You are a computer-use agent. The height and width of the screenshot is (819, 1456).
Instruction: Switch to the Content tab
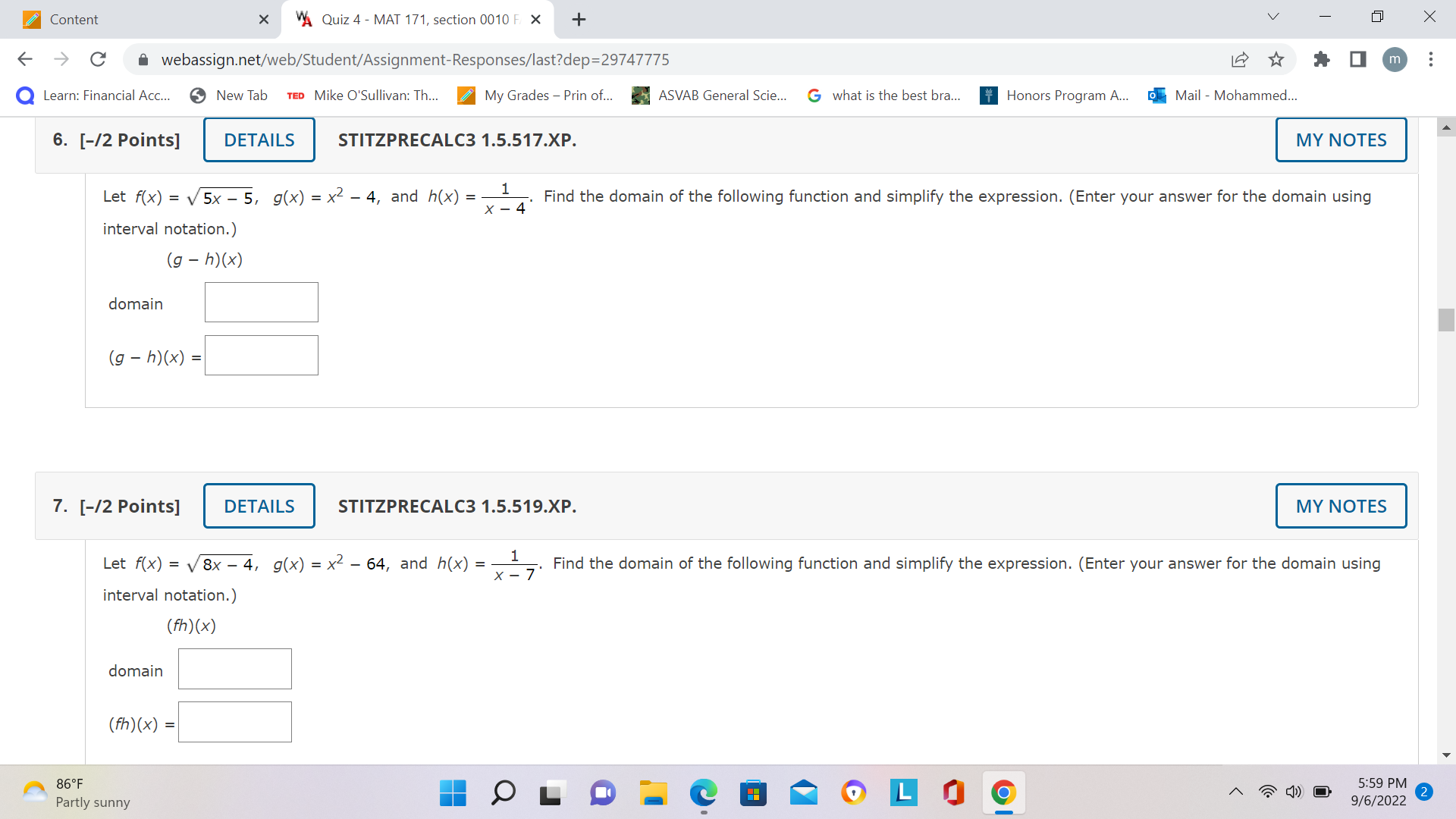tap(114, 20)
